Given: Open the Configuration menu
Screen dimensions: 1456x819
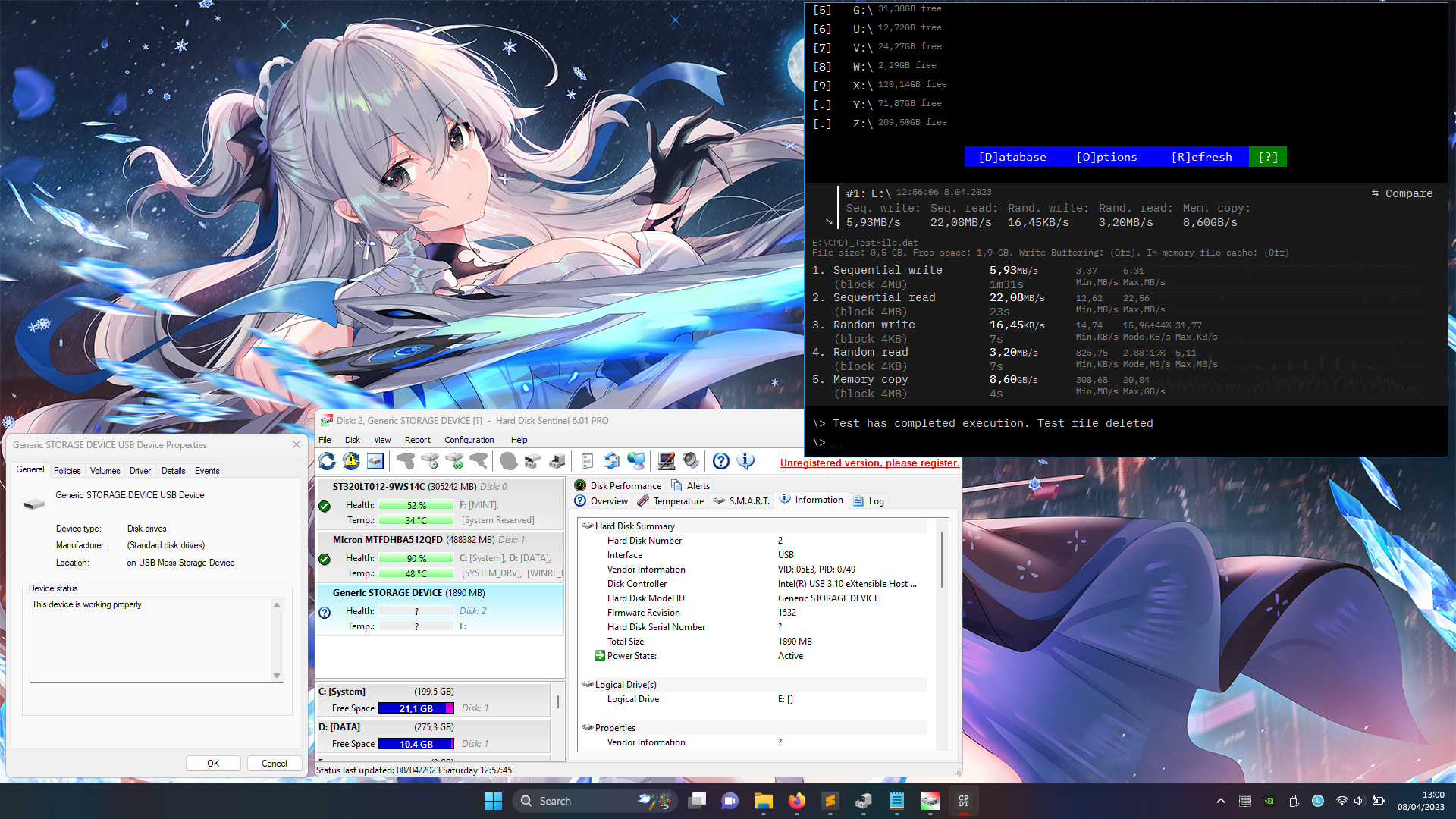Looking at the screenshot, I should point(469,440).
